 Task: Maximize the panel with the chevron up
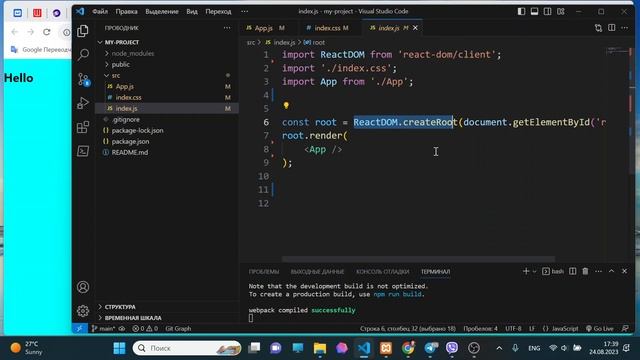(x=611, y=271)
